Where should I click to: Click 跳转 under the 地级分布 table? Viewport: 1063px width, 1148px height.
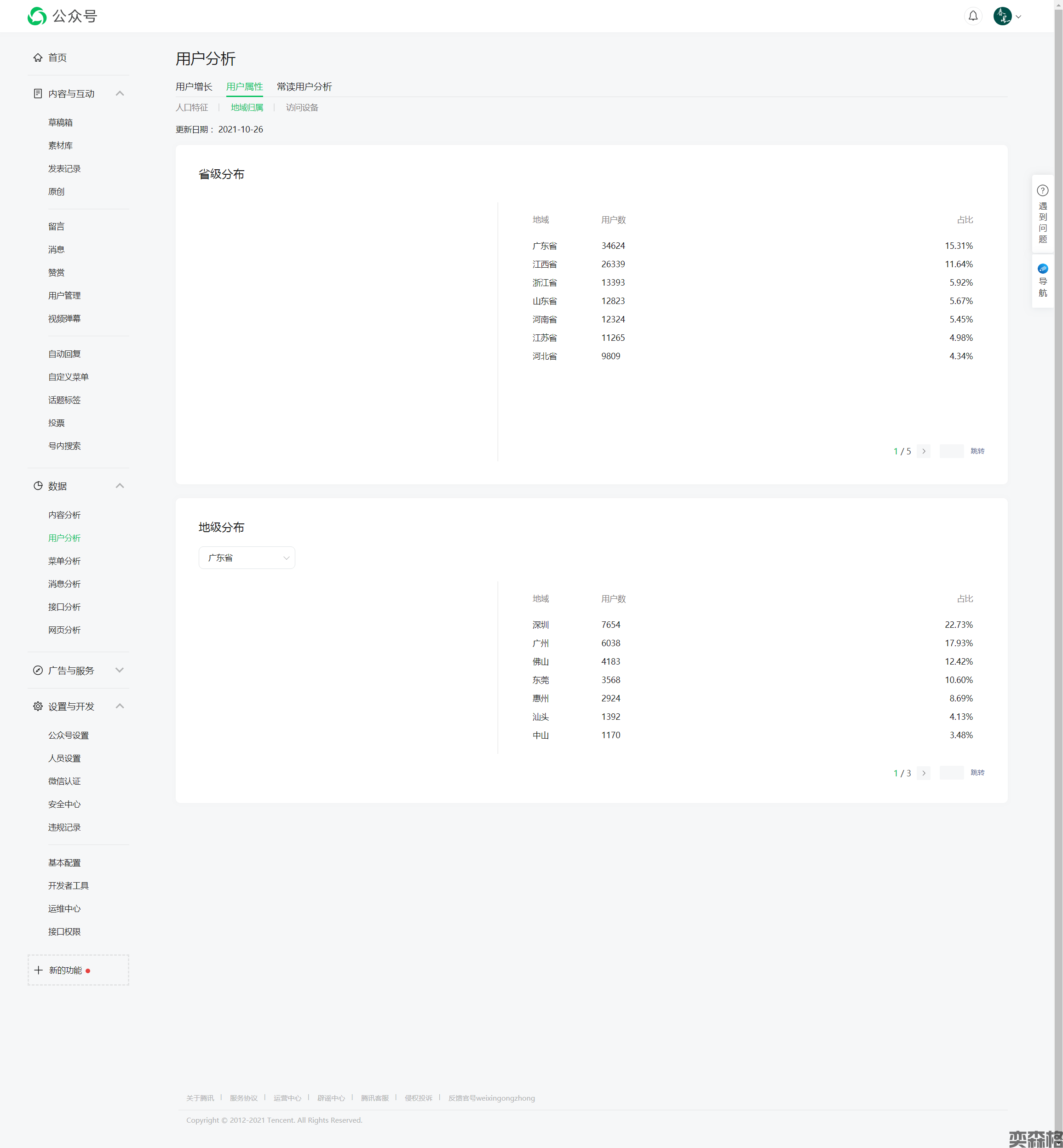(x=977, y=772)
